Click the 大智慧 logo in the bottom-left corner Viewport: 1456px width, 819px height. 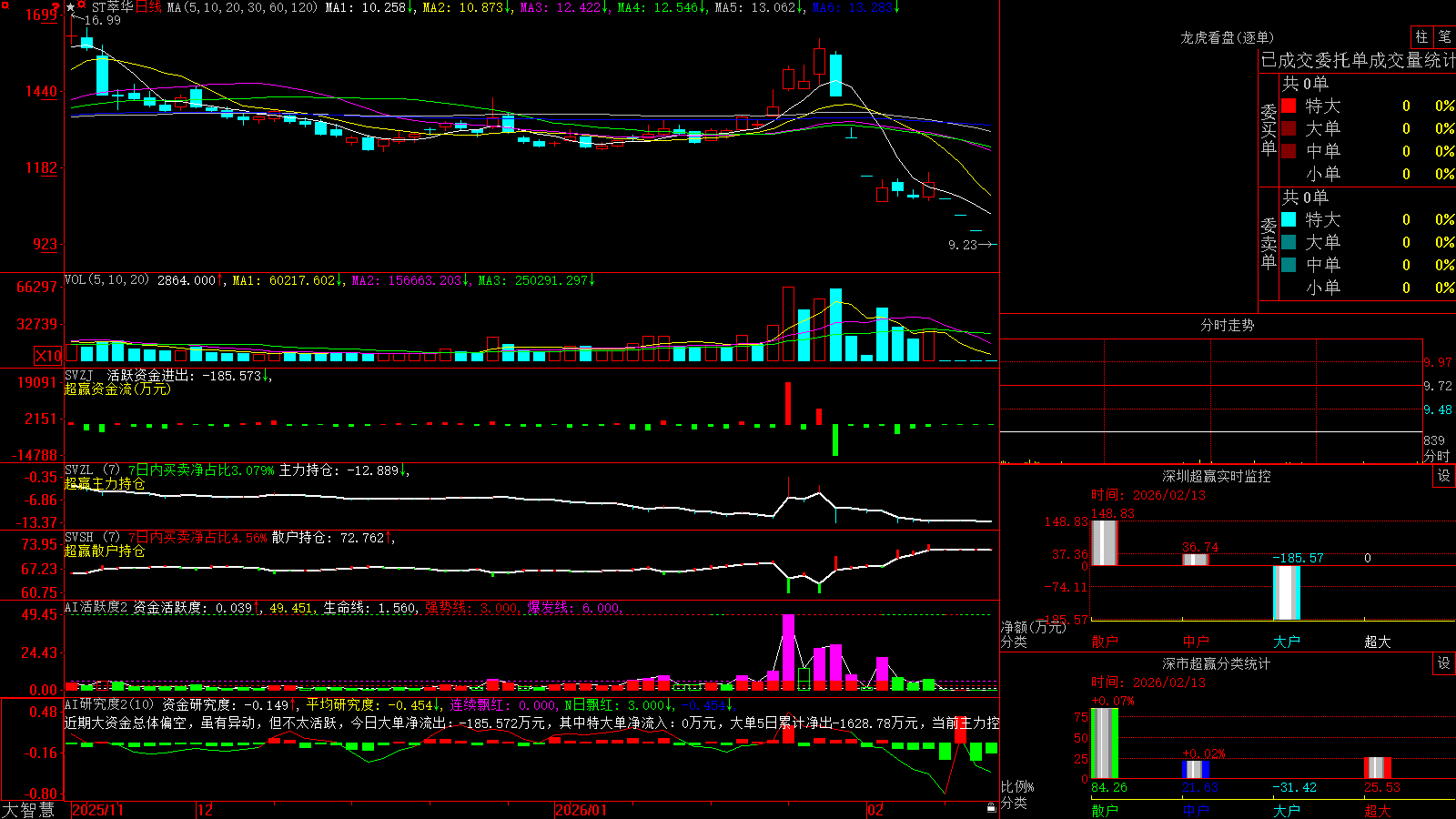[x=28, y=809]
